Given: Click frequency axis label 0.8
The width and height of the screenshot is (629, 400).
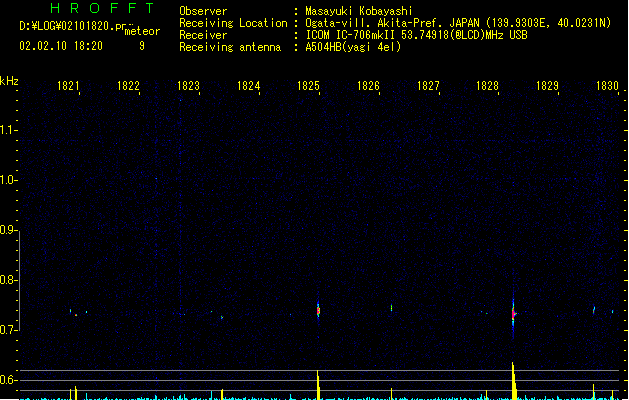Looking at the screenshot, I should click(x=7, y=280).
